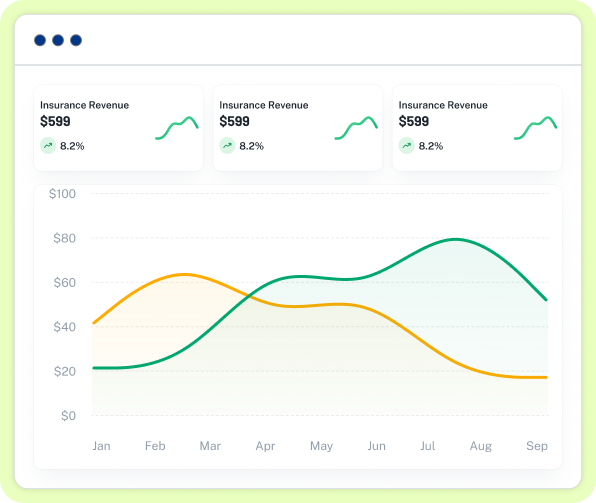Click the $20 y-axis label
This screenshot has width=596, height=503.
tap(65, 371)
